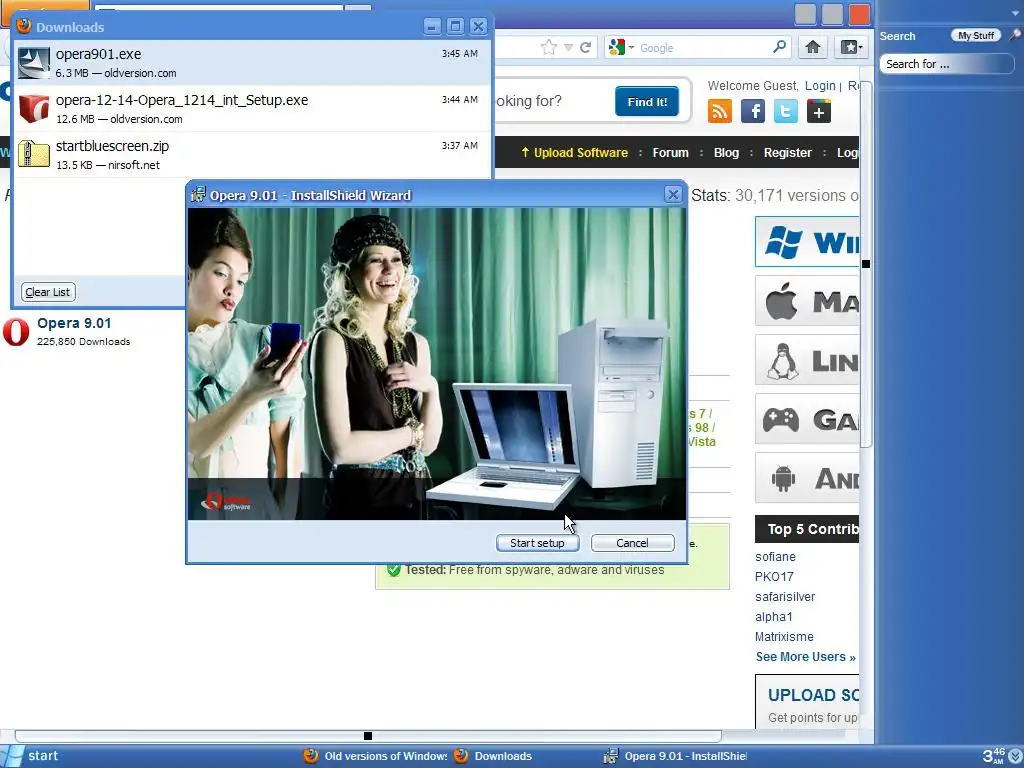Open contributor Matrixisme's profile
The image size is (1024, 768).
[x=784, y=636]
